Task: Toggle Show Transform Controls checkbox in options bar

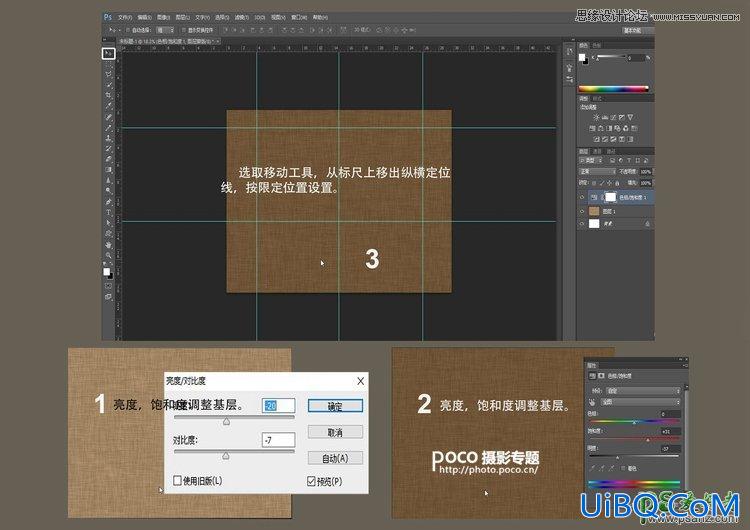Action: coord(184,30)
